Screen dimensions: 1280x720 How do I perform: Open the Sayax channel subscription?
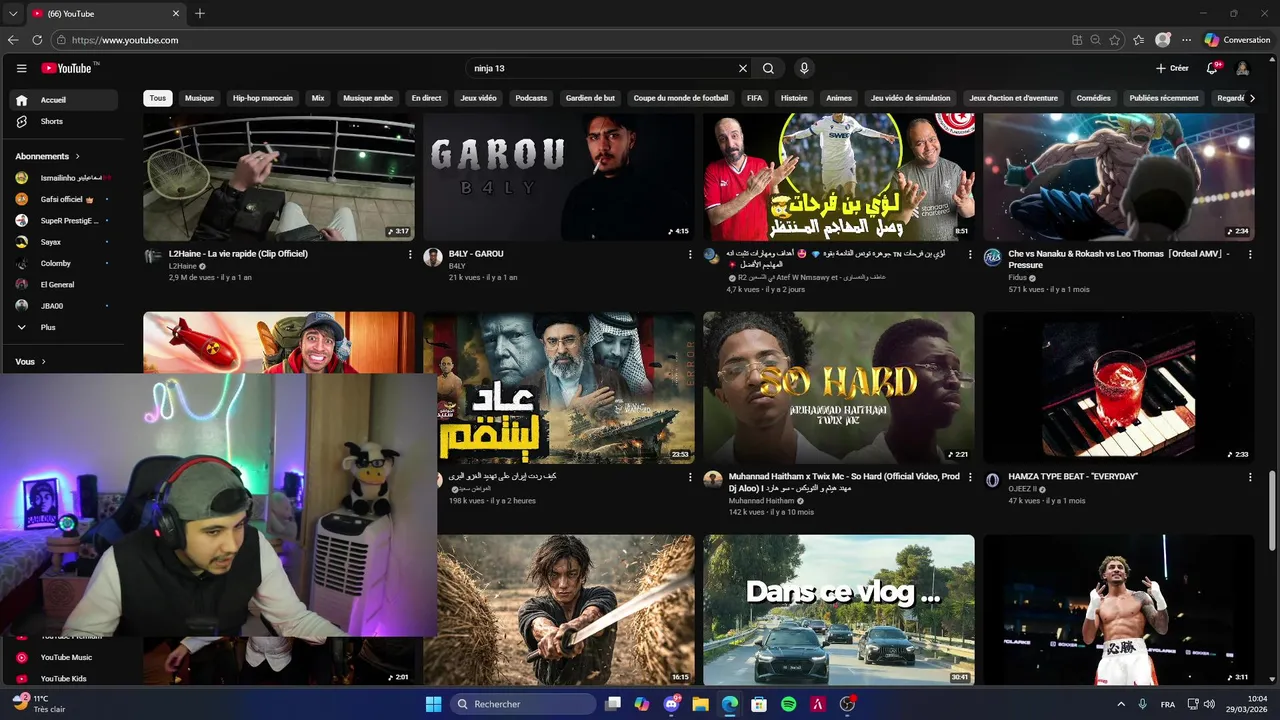64,242
